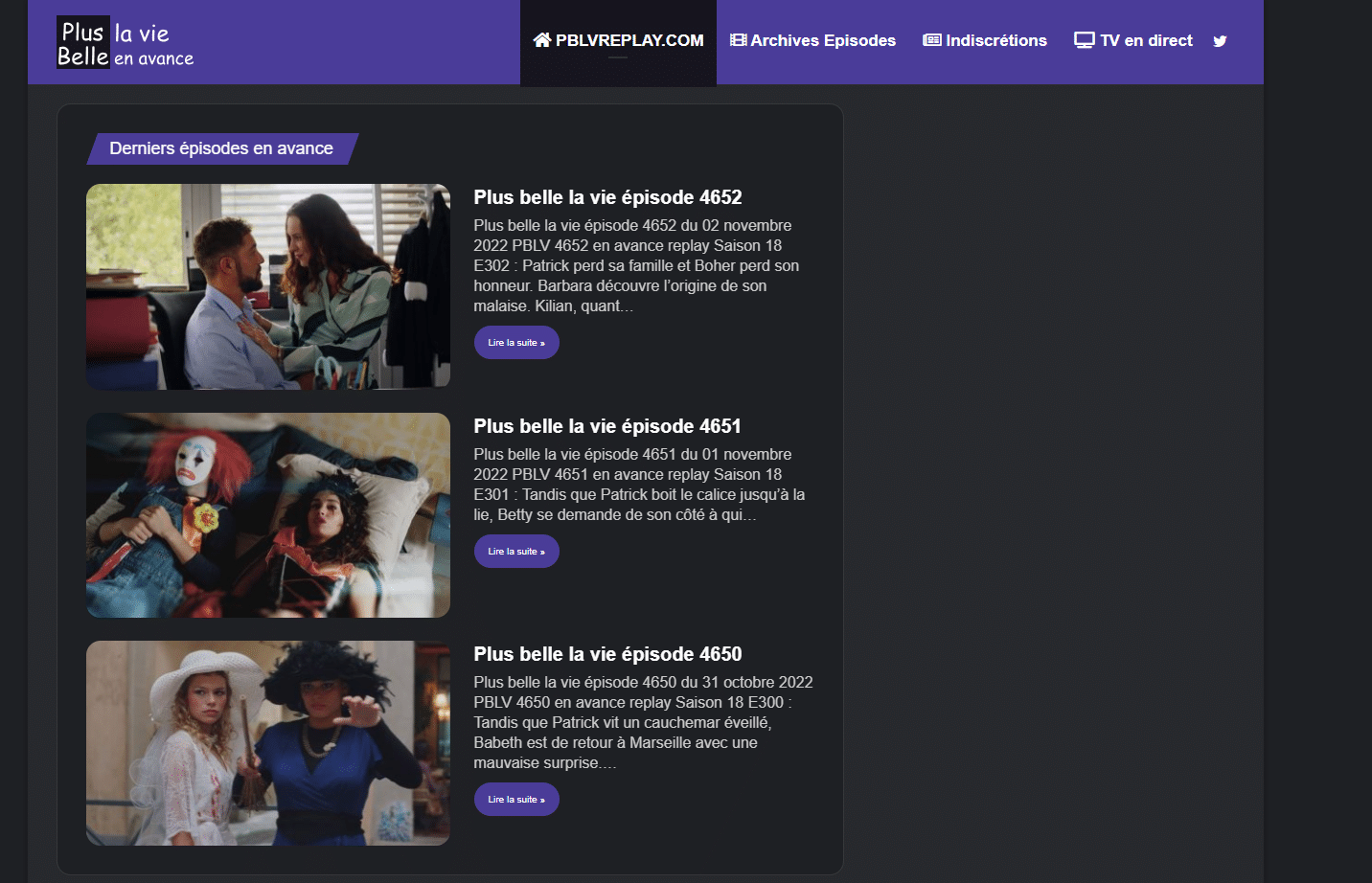Click title Plus belle la vie épisode 4650

coord(607,654)
